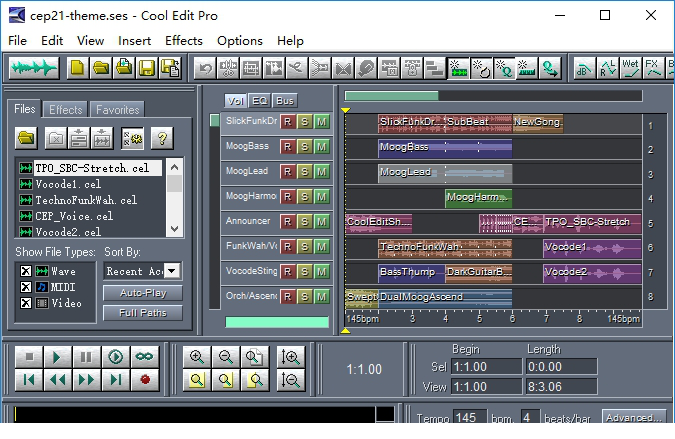Click the Save All icon
The image size is (675, 439).
tap(170, 68)
